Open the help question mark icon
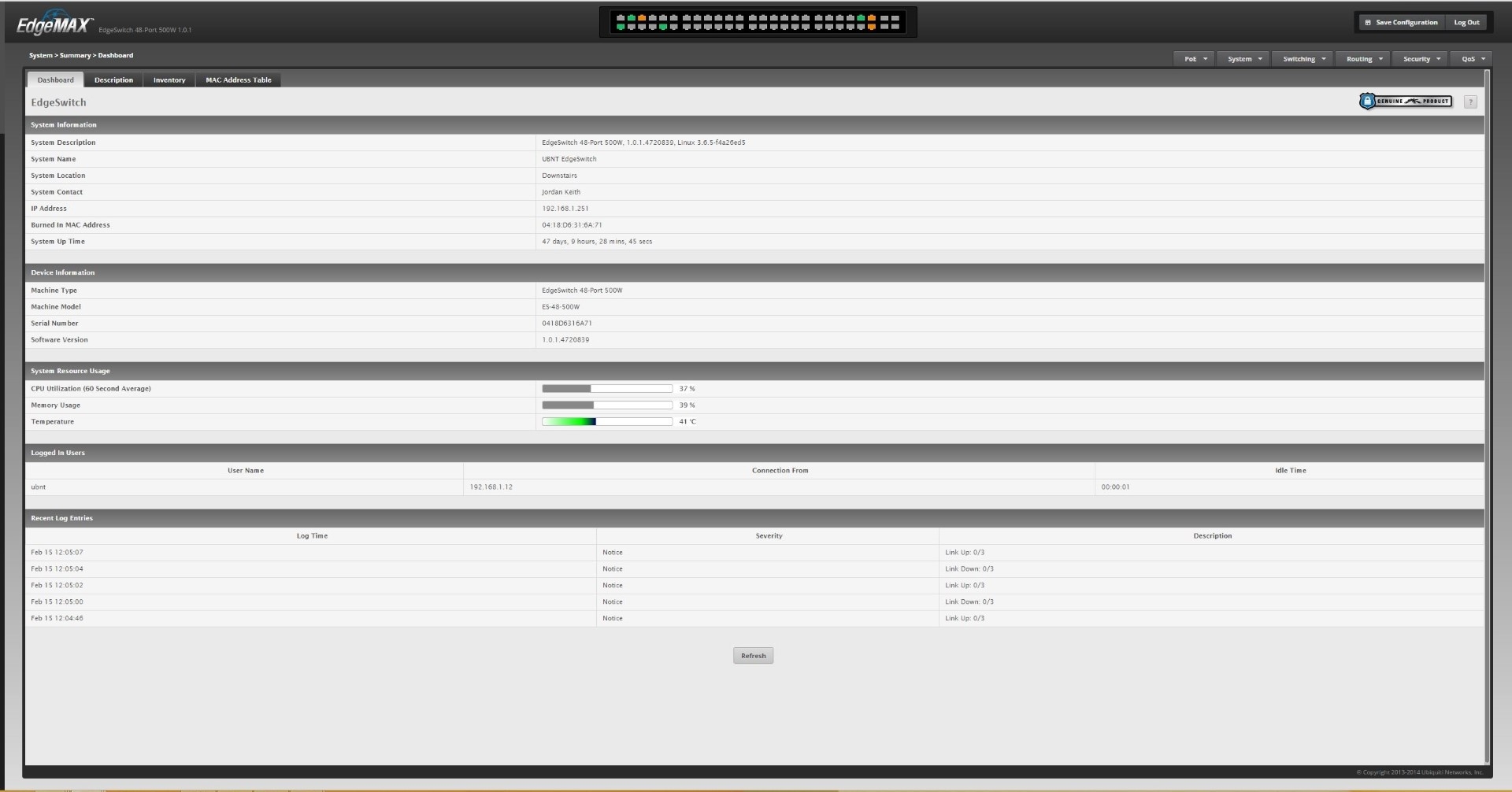 1470,102
